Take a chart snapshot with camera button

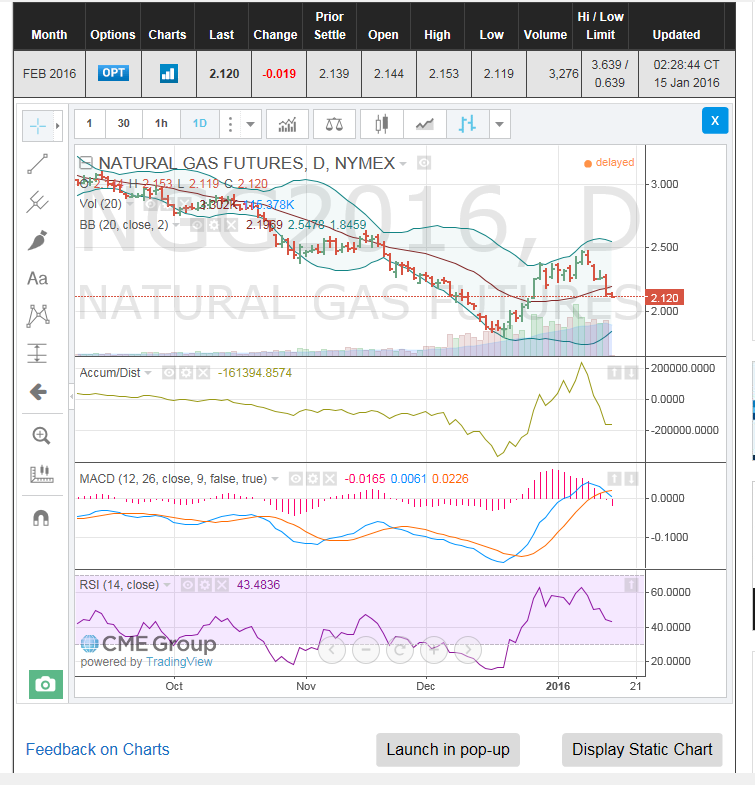click(x=45, y=684)
